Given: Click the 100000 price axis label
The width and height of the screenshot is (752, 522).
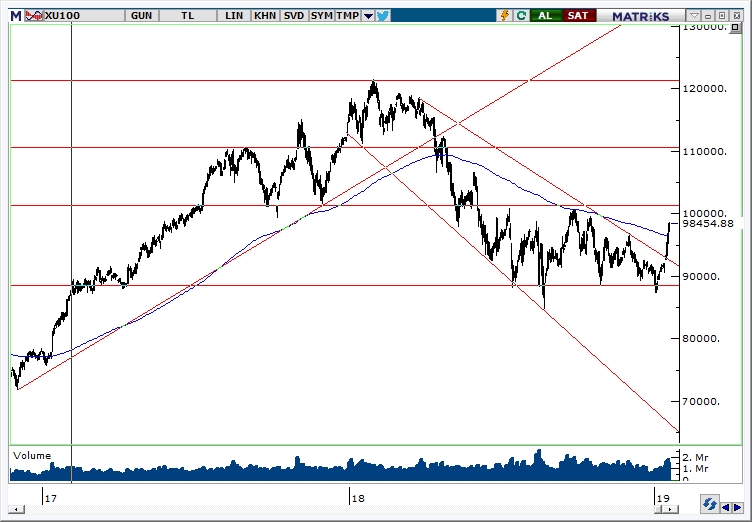Looking at the screenshot, I should click(705, 214).
